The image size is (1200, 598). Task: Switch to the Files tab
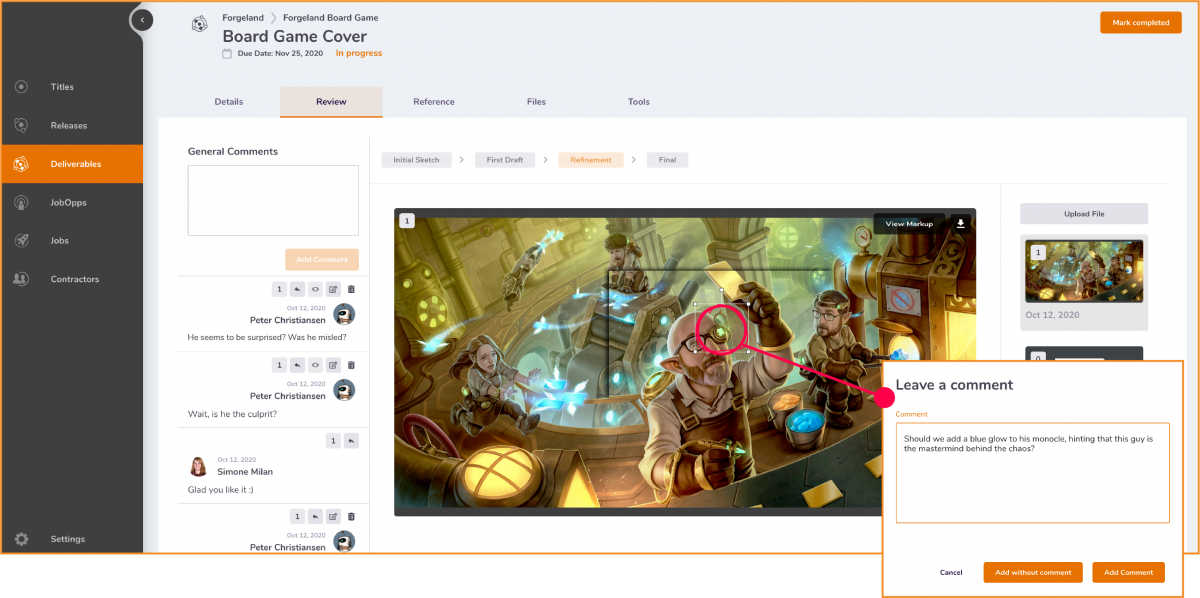coord(536,102)
